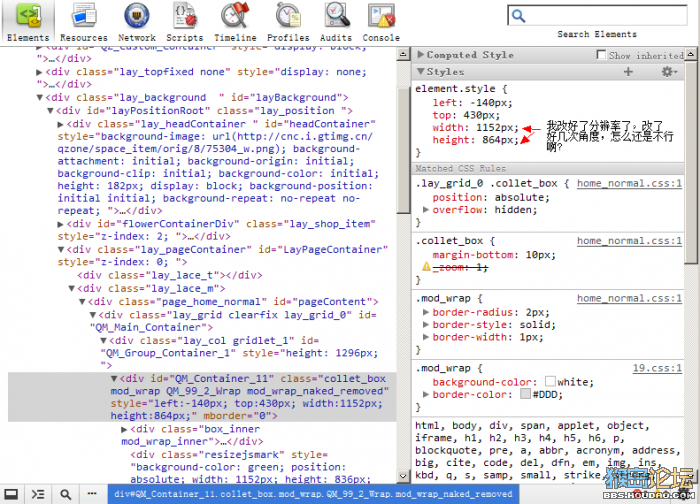Screen dimensions: 700x504
Task: Open the Timeline panel
Action: click(x=235, y=22)
